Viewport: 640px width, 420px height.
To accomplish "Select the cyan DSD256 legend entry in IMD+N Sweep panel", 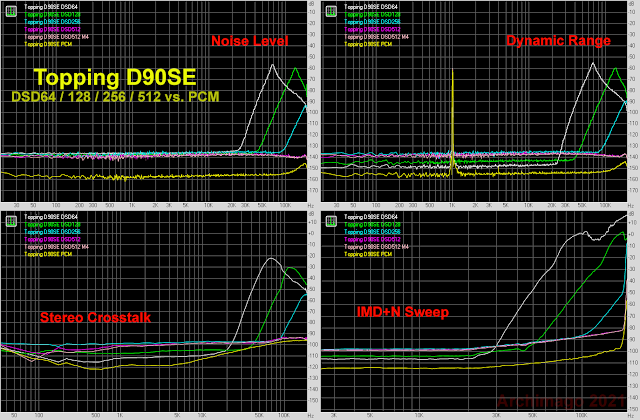I will (372, 231).
